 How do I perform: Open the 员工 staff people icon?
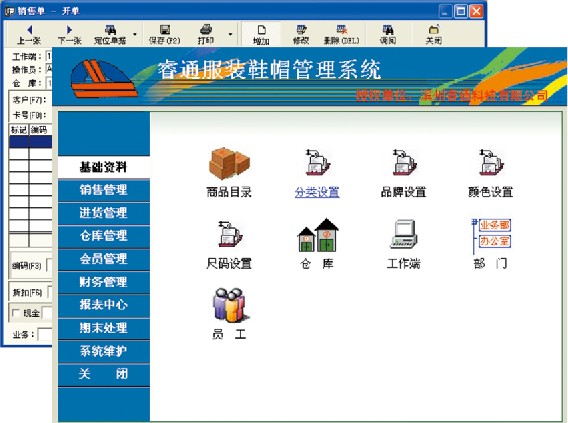230,305
